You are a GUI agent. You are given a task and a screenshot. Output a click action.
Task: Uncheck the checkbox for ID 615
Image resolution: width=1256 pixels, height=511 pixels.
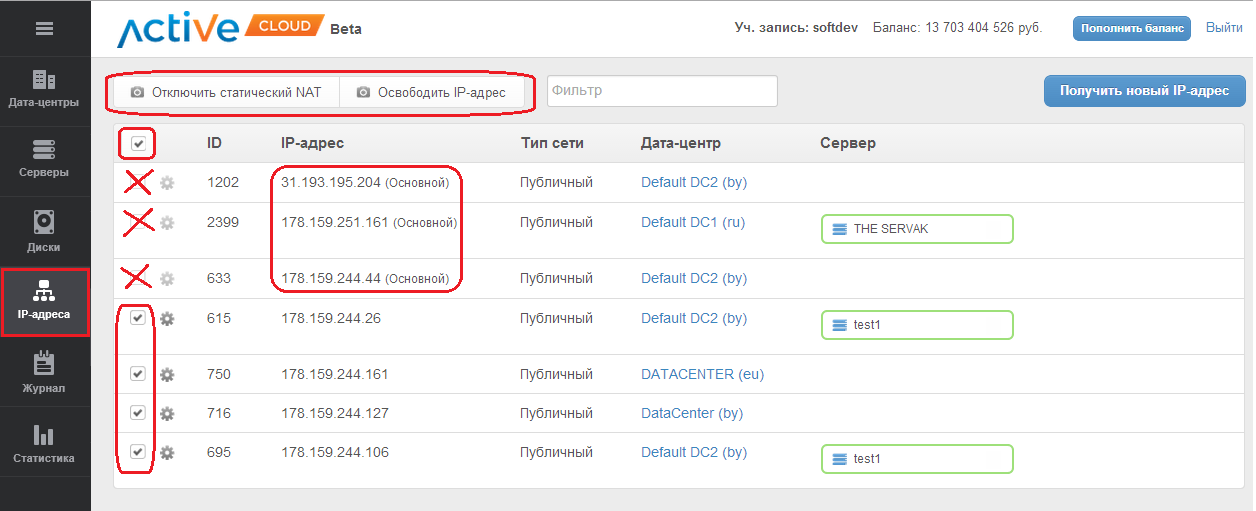point(138,318)
